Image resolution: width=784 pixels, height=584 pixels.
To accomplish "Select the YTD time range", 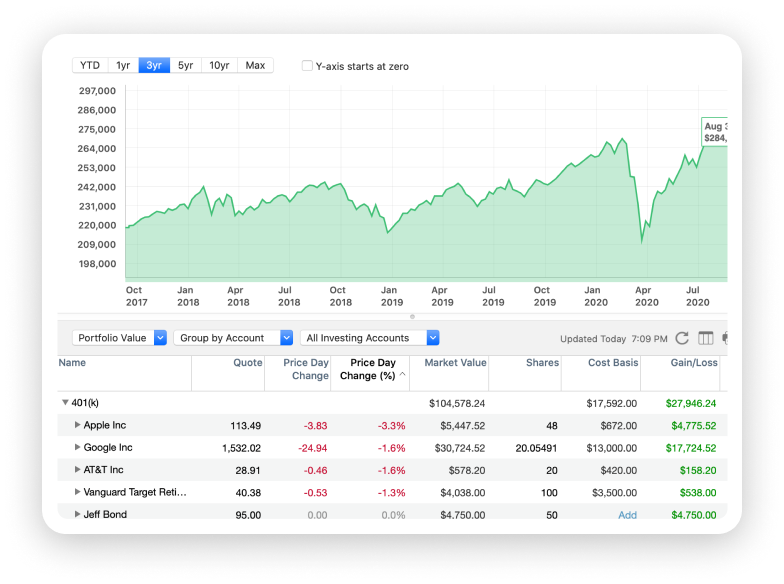I will [x=90, y=66].
